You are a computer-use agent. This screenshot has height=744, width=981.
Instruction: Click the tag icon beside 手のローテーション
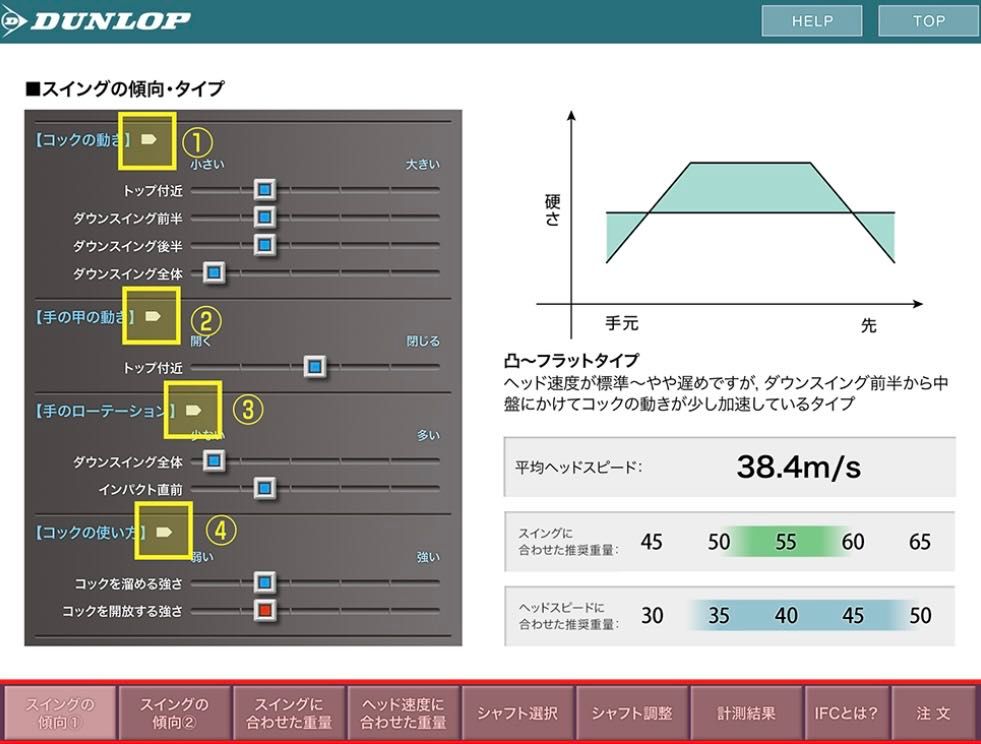coord(193,409)
